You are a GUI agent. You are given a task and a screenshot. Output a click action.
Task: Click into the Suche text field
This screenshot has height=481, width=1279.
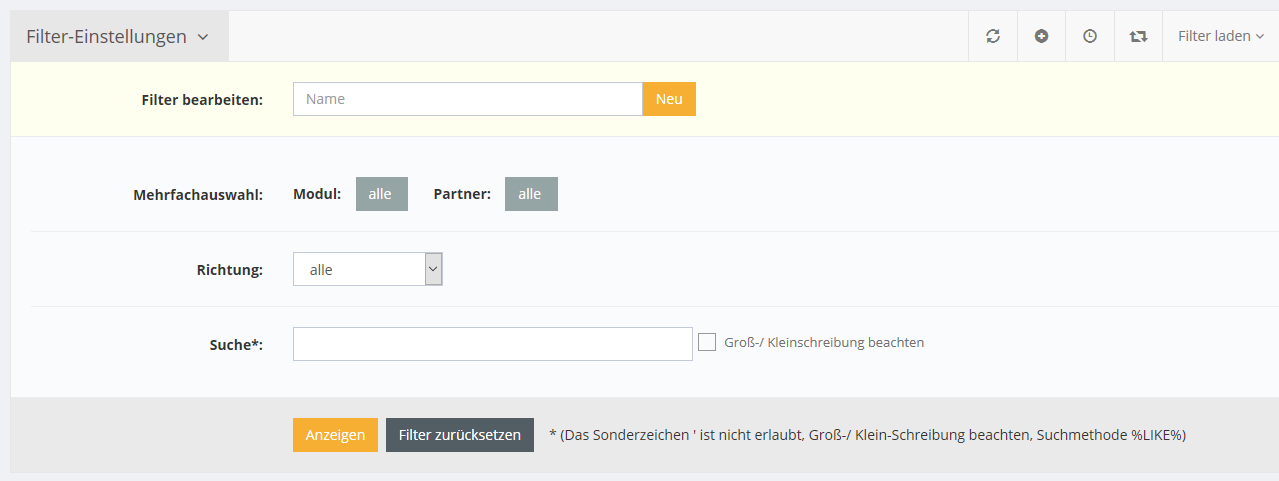point(492,344)
